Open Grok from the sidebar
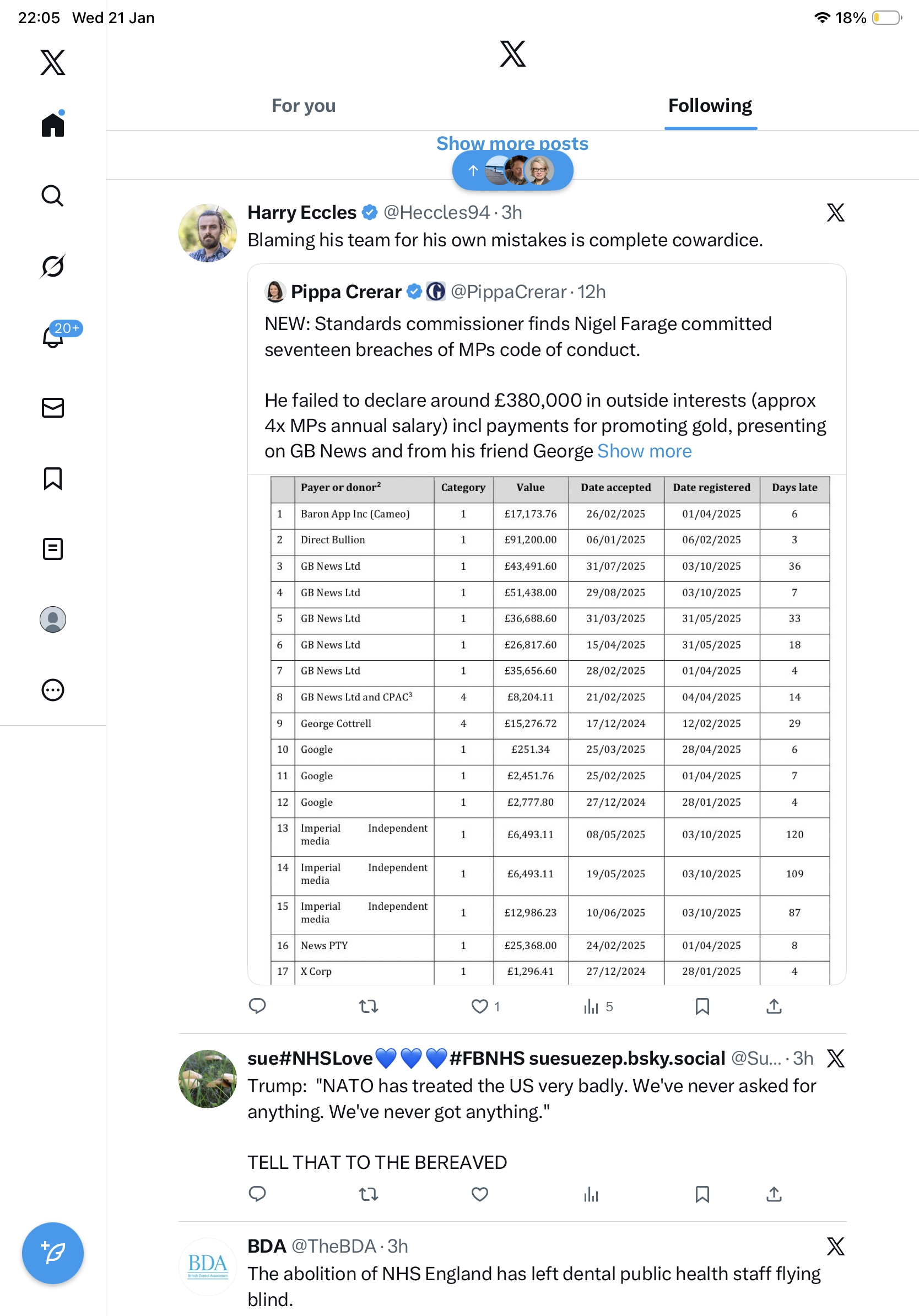 52,267
